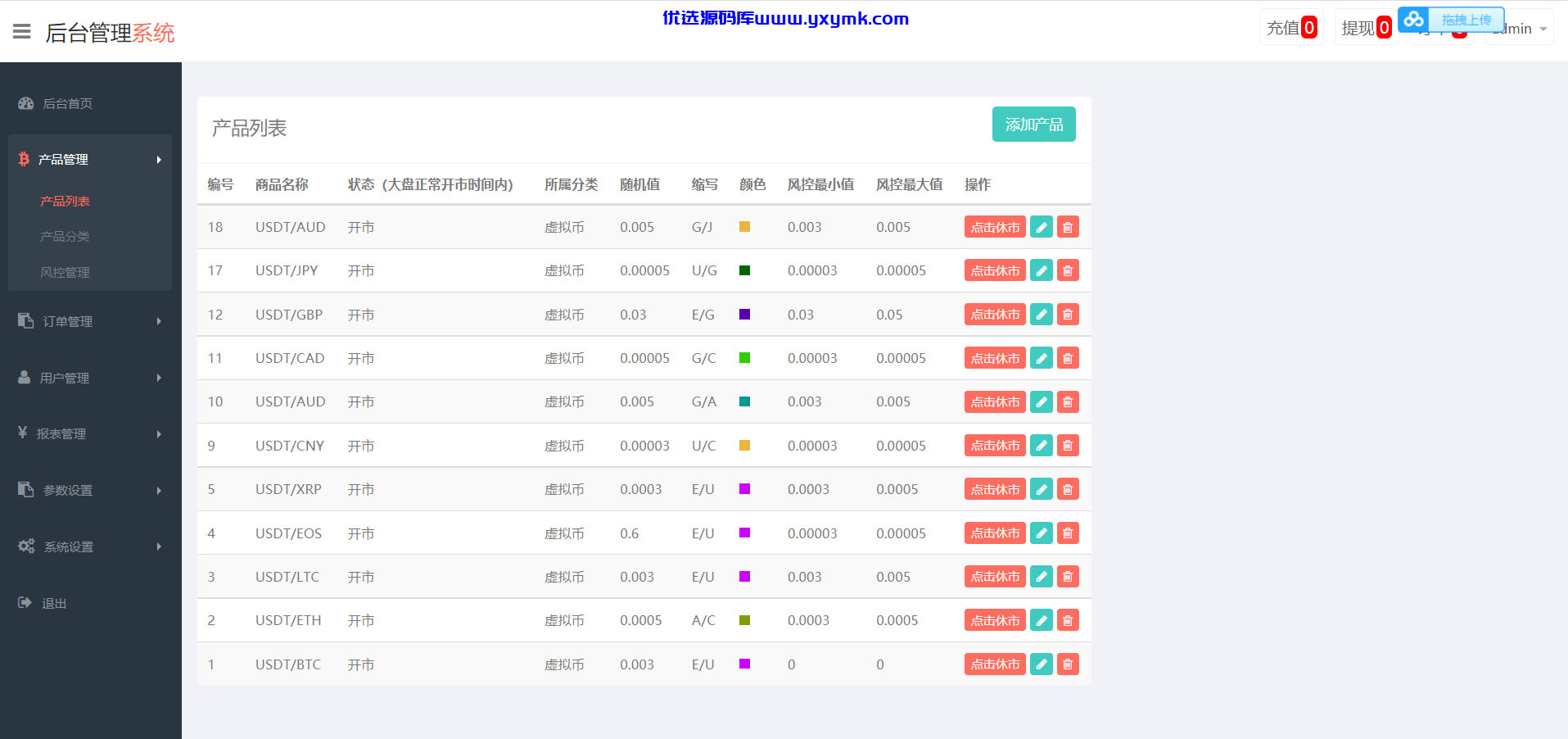The width and height of the screenshot is (1568, 739).
Task: Collapse the 产品管理 sidebar menu
Action: point(90,159)
